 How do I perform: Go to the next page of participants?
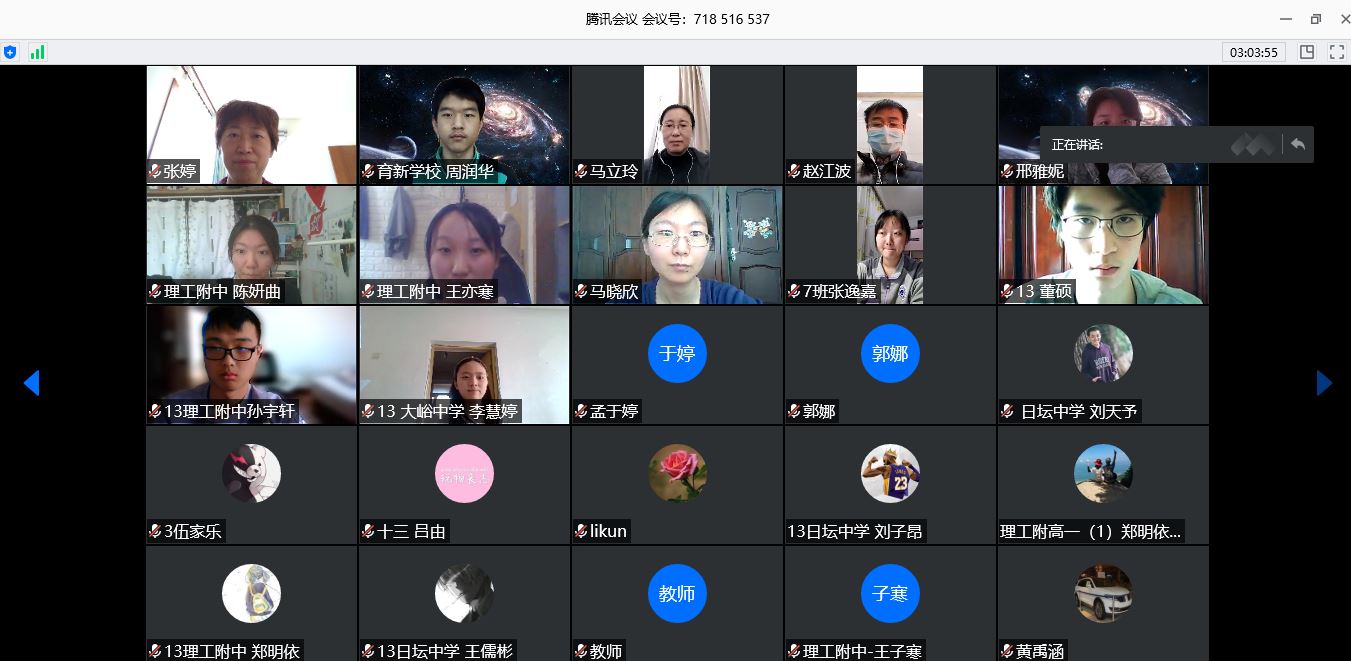[x=1324, y=382]
